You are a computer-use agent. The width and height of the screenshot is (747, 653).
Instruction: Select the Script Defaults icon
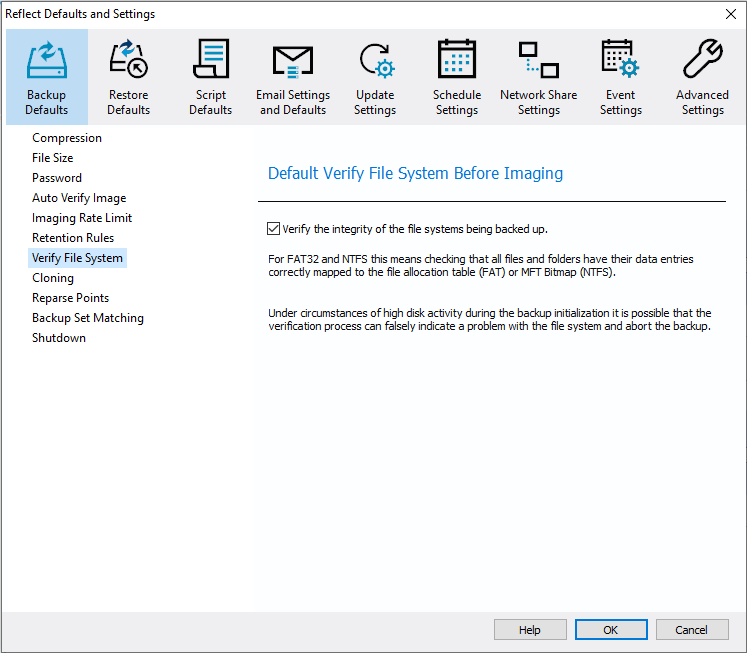[x=210, y=60]
